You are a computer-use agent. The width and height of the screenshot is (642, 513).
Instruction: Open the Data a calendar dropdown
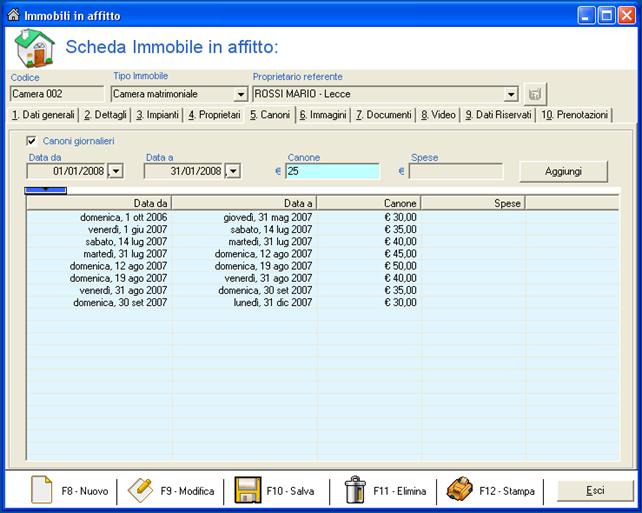(233, 171)
